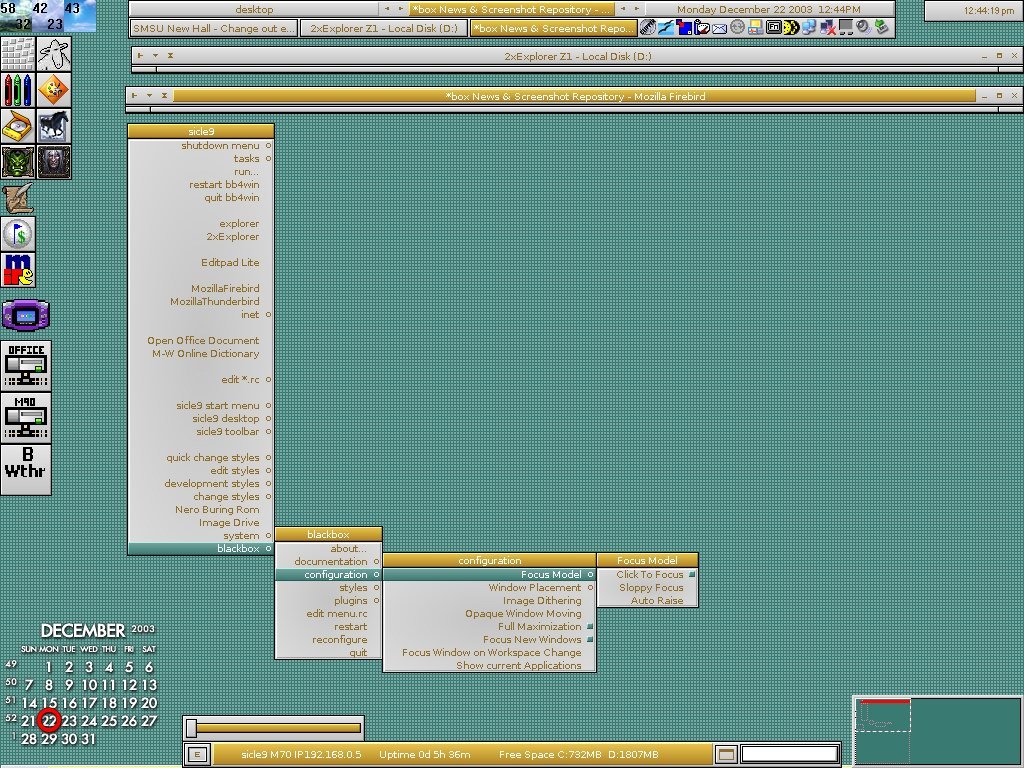Click the Fn keyboard tray icon

click(x=773, y=27)
